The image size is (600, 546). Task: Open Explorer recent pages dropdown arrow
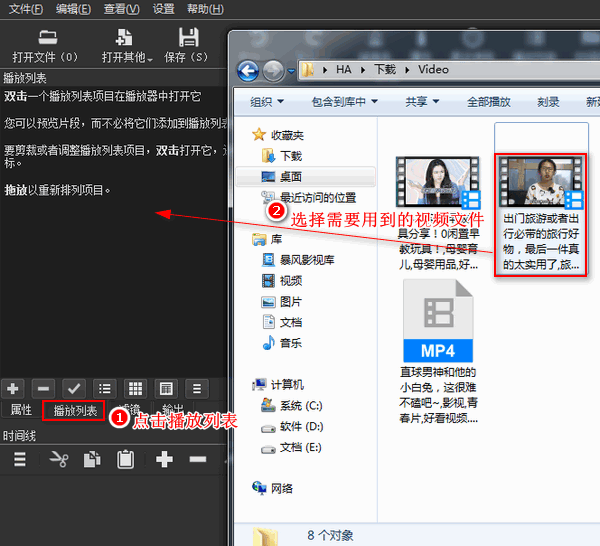[x=291, y=71]
